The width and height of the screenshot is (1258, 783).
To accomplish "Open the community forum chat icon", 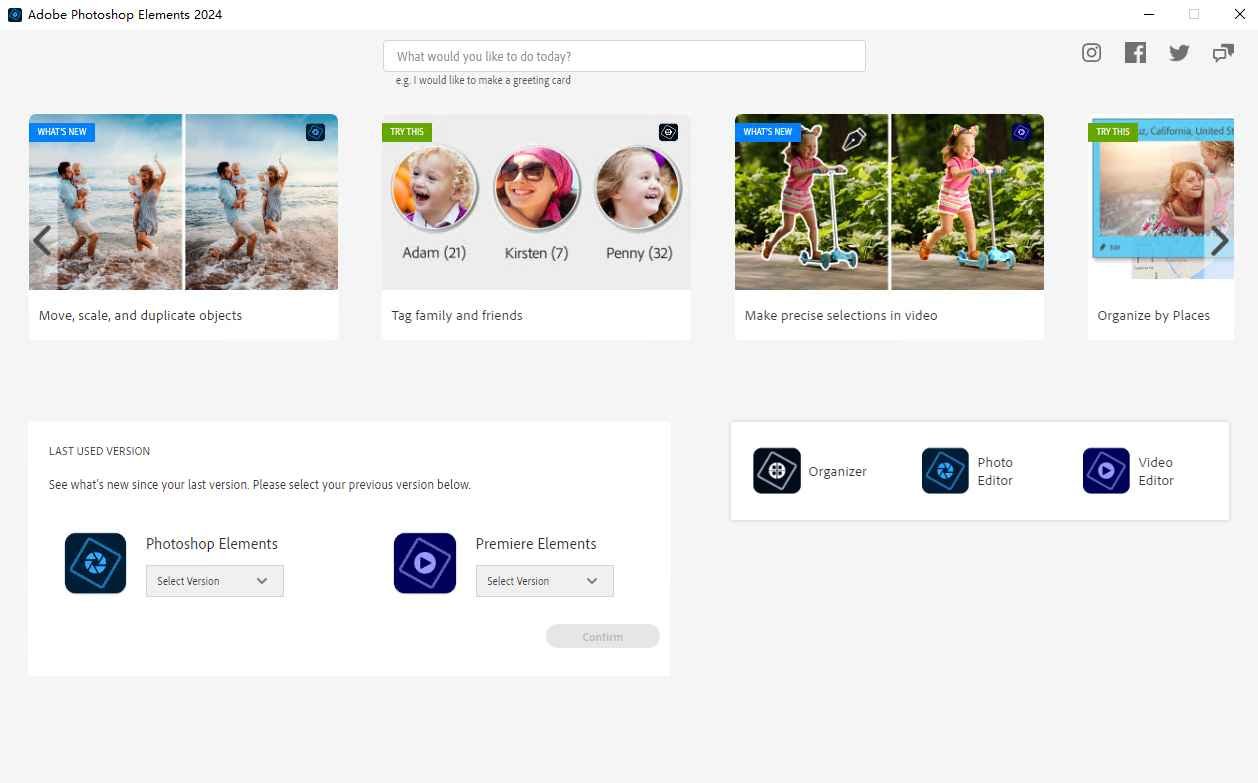I will click(1223, 53).
